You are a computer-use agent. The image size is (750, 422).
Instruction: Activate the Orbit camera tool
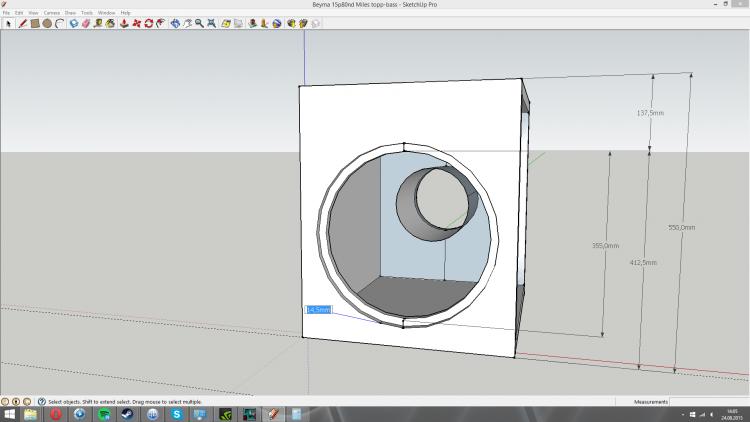pyautogui.click(x=176, y=23)
